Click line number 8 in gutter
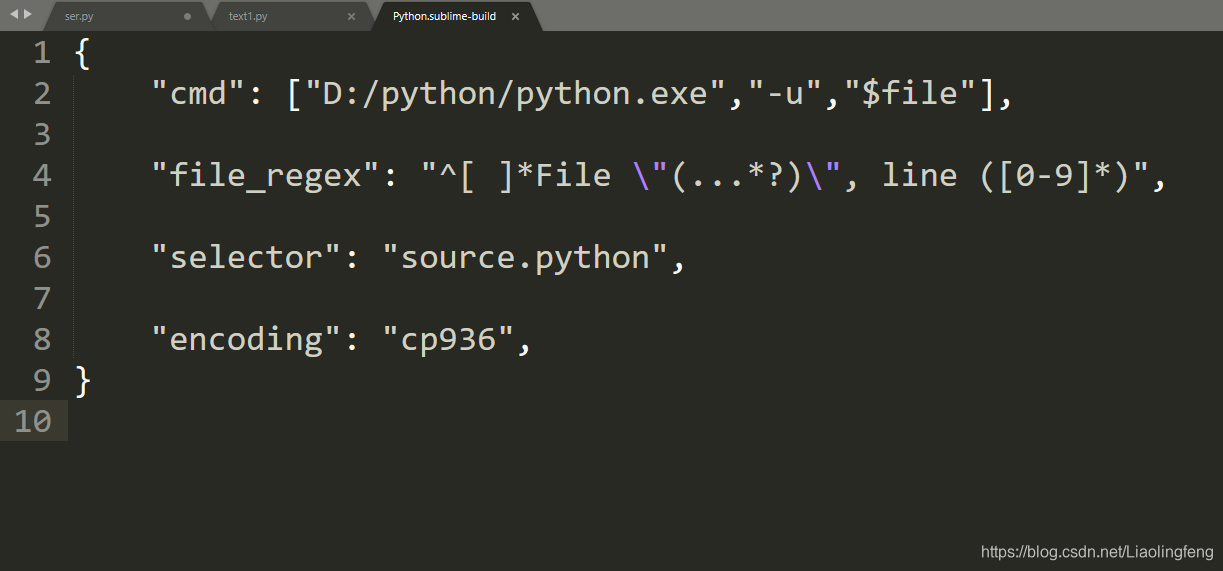Screen dimensions: 1223x571 click(x=42, y=340)
